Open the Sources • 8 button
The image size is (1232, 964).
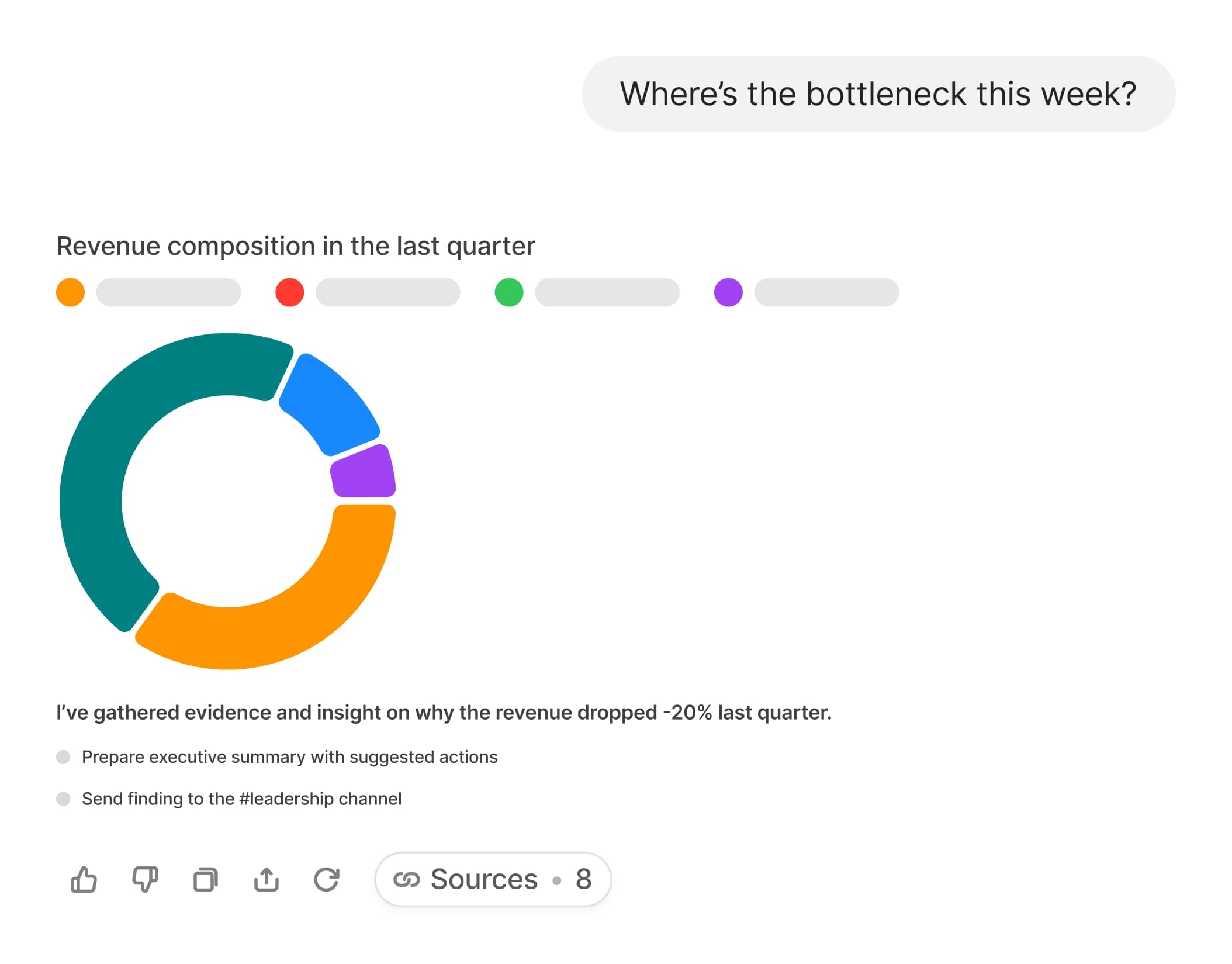pyautogui.click(x=494, y=879)
